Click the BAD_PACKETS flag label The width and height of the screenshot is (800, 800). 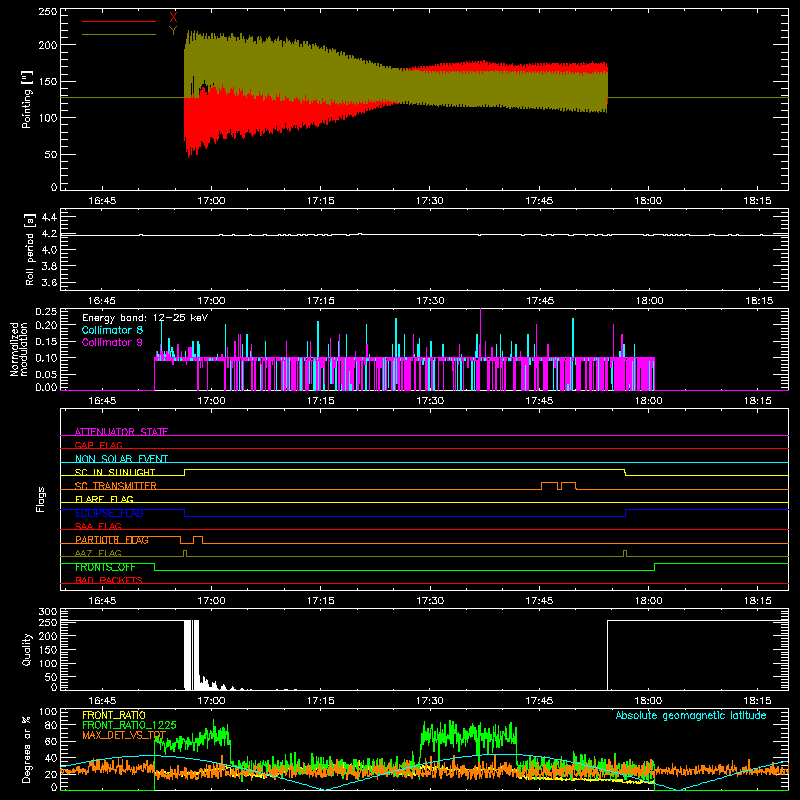(x=109, y=580)
